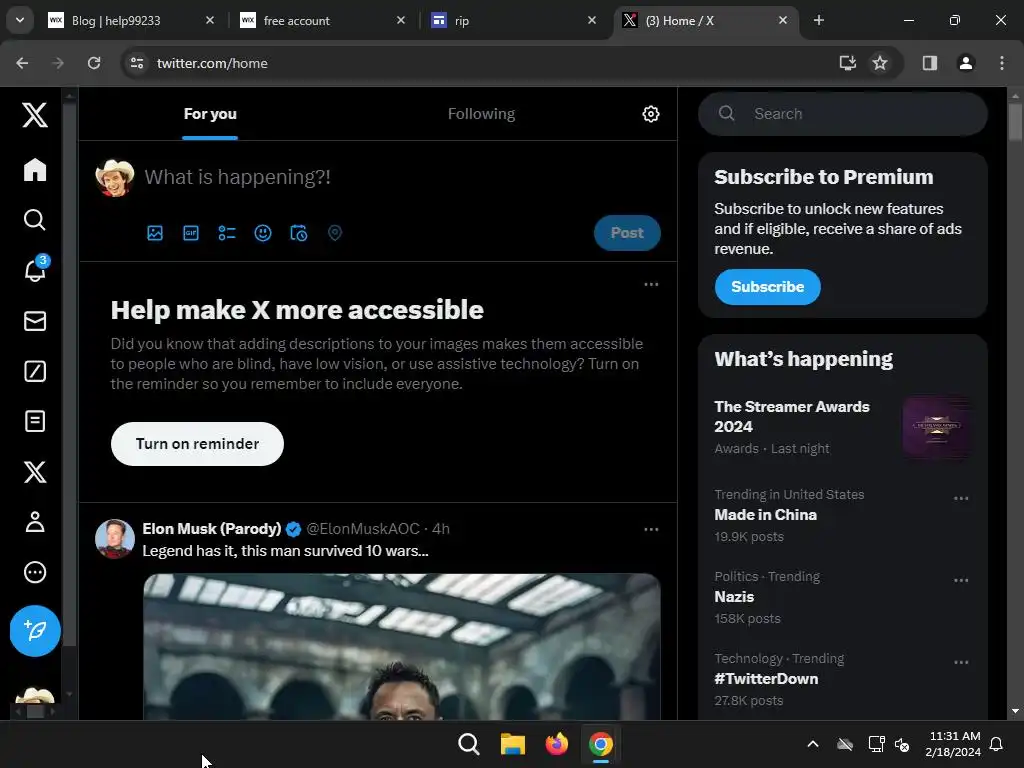The width and height of the screenshot is (1024, 768).
Task: Click the Search input field
Action: (x=842, y=114)
